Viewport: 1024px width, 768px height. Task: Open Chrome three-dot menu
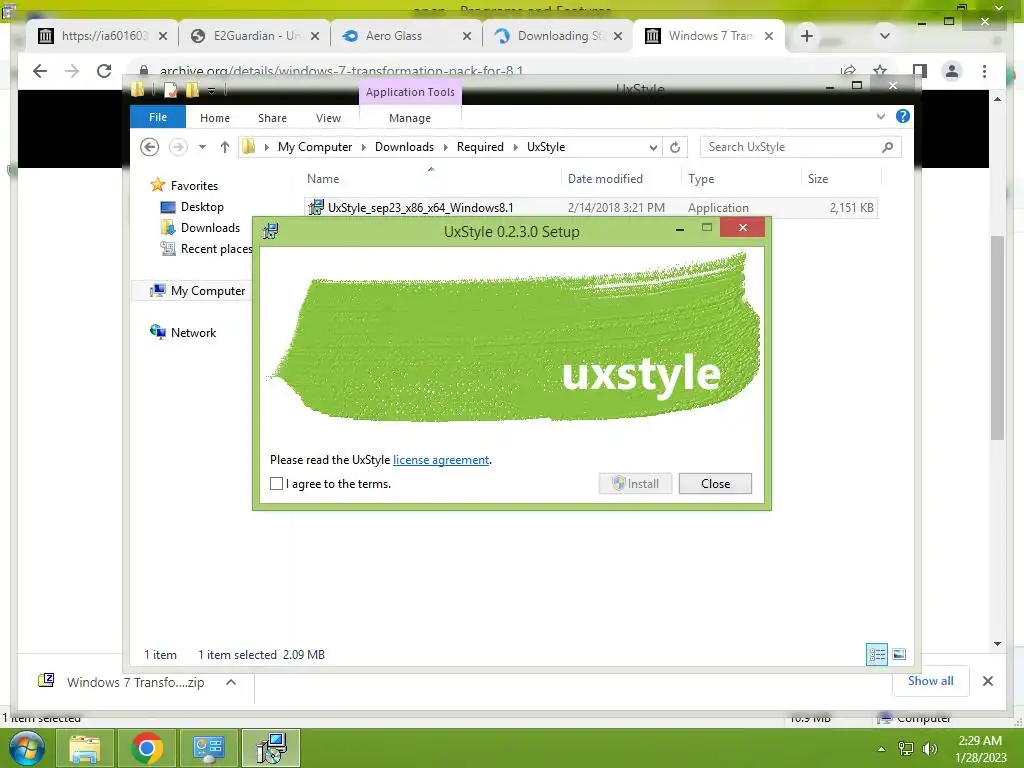pos(984,71)
